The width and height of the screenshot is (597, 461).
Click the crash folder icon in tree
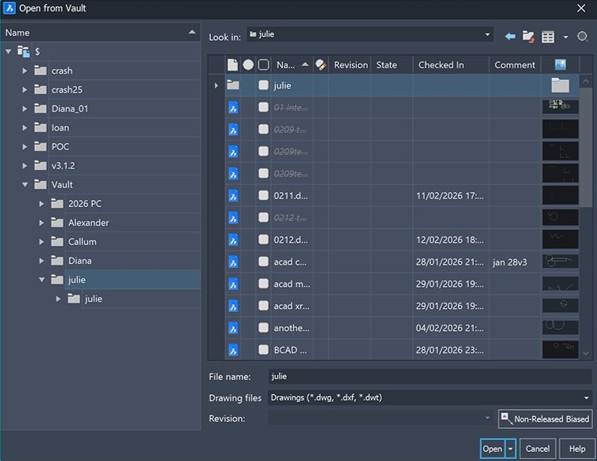point(40,70)
